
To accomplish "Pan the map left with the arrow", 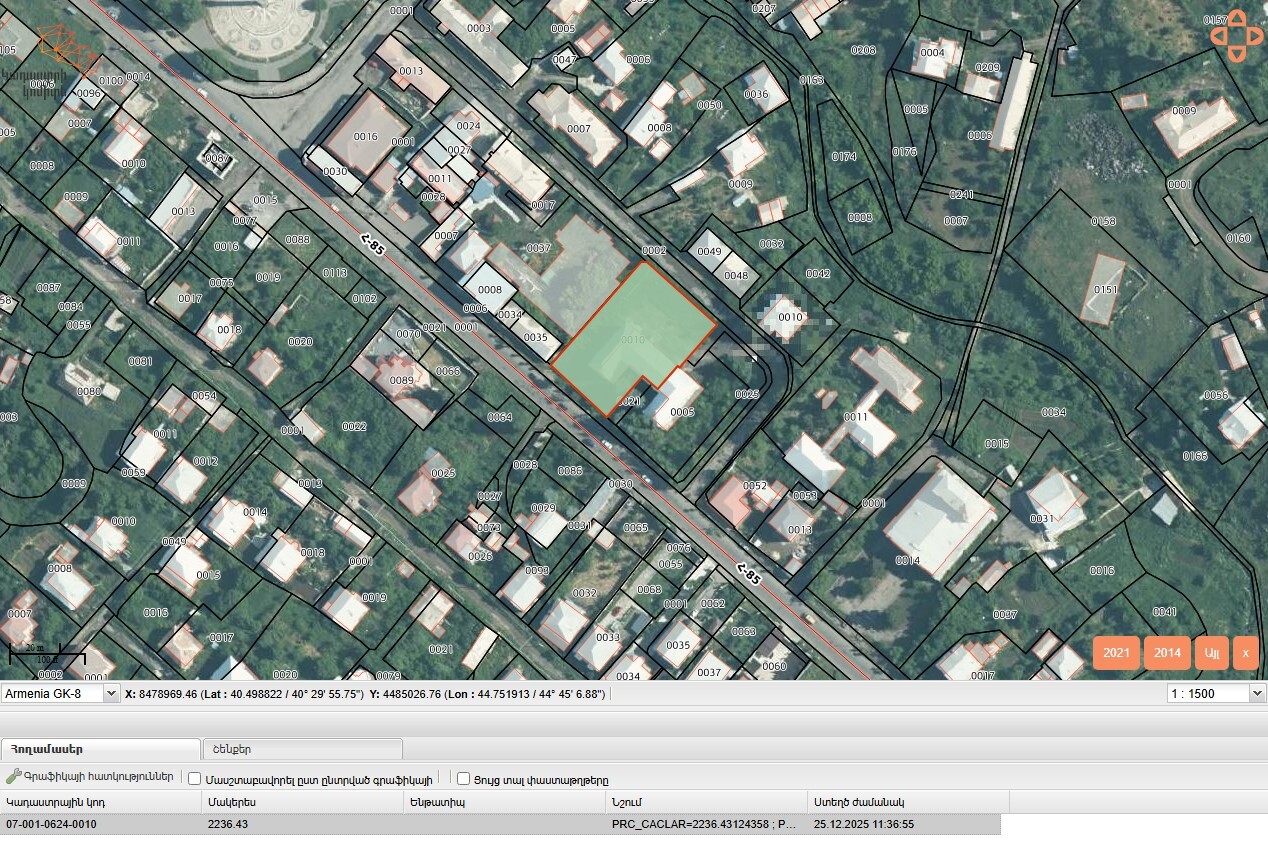I will tap(1218, 36).
